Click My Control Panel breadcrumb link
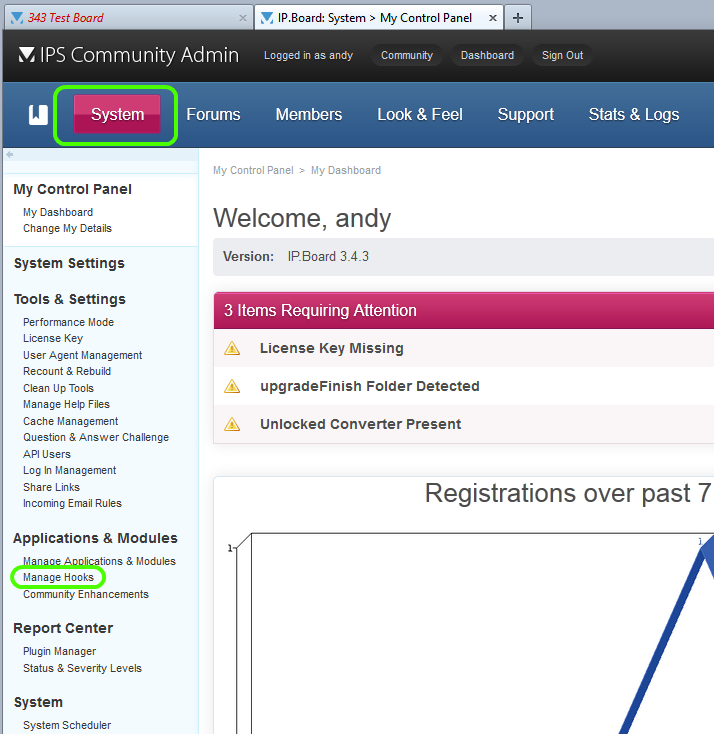 [253, 170]
